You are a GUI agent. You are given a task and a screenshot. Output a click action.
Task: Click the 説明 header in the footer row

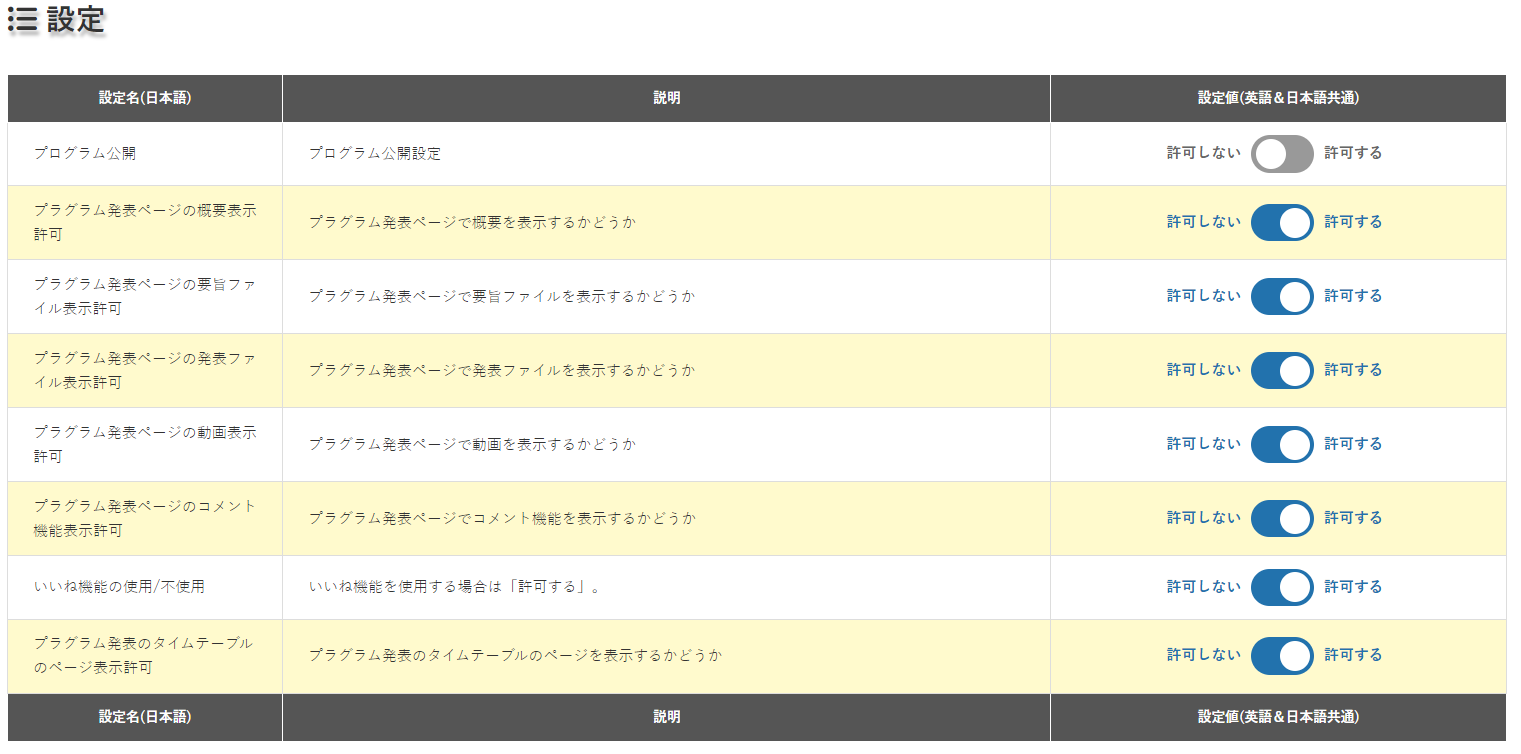(666, 717)
